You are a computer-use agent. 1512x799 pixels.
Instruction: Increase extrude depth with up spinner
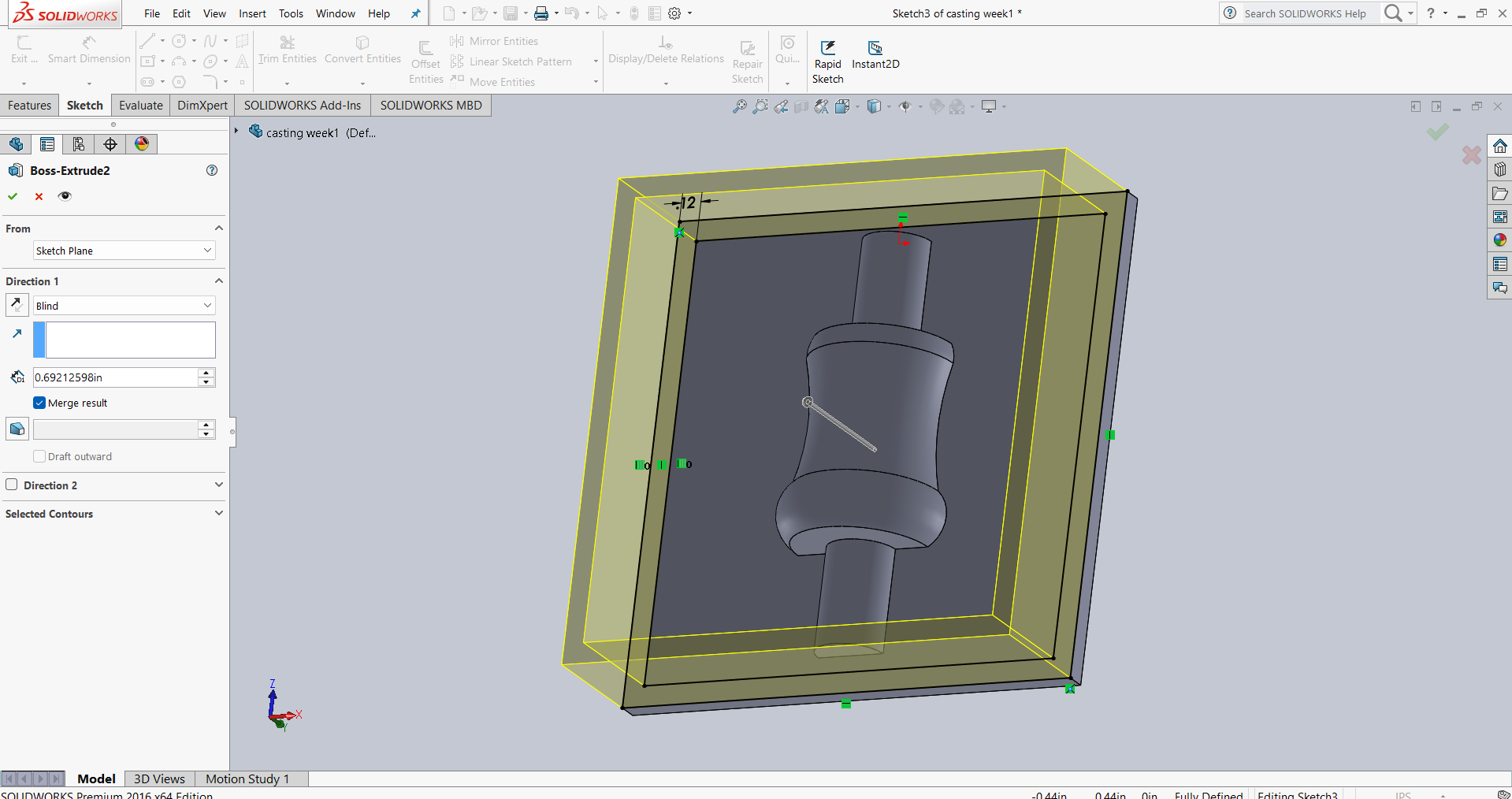pos(206,373)
